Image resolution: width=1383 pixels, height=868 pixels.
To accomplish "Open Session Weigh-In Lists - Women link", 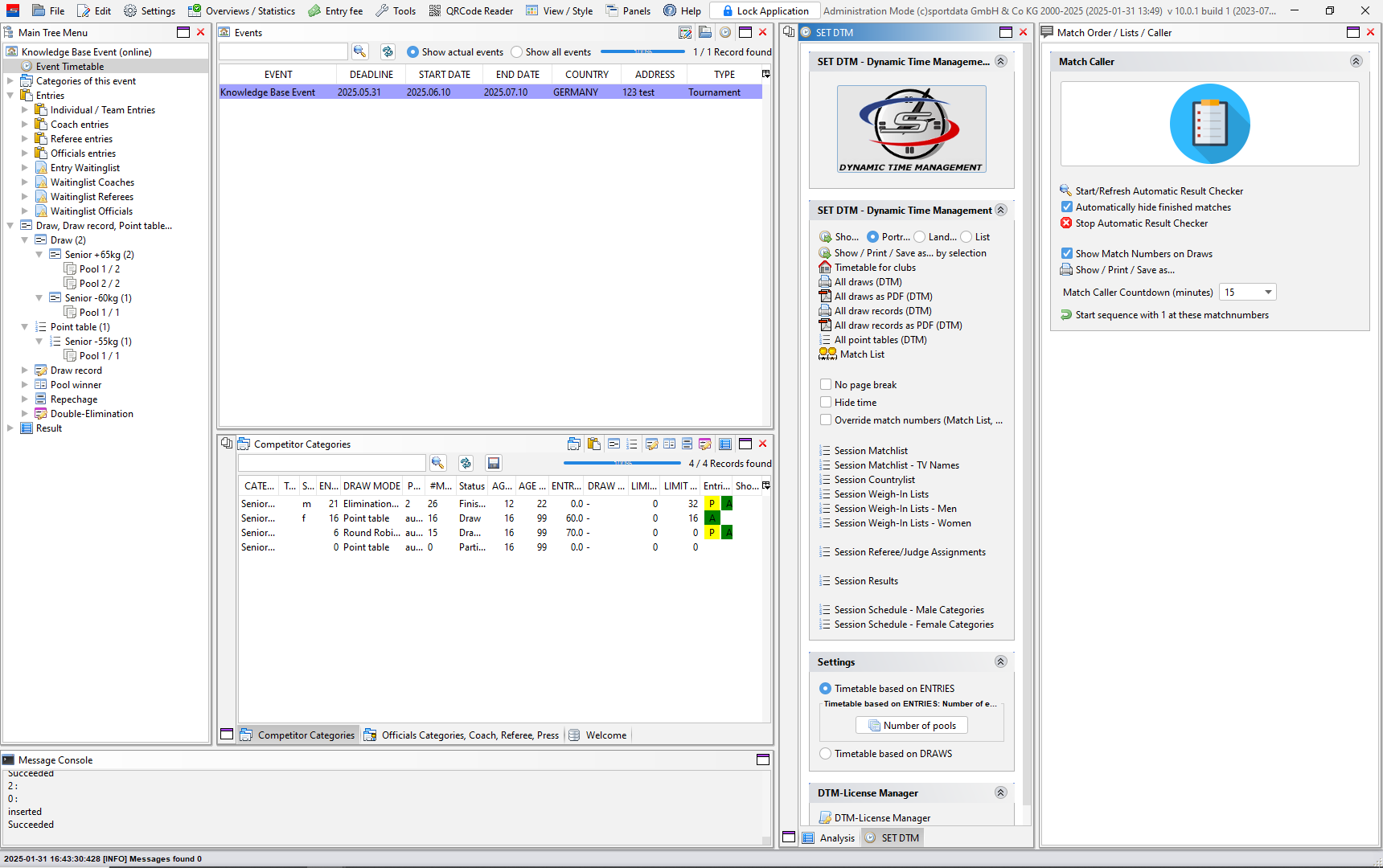I will click(x=902, y=522).
